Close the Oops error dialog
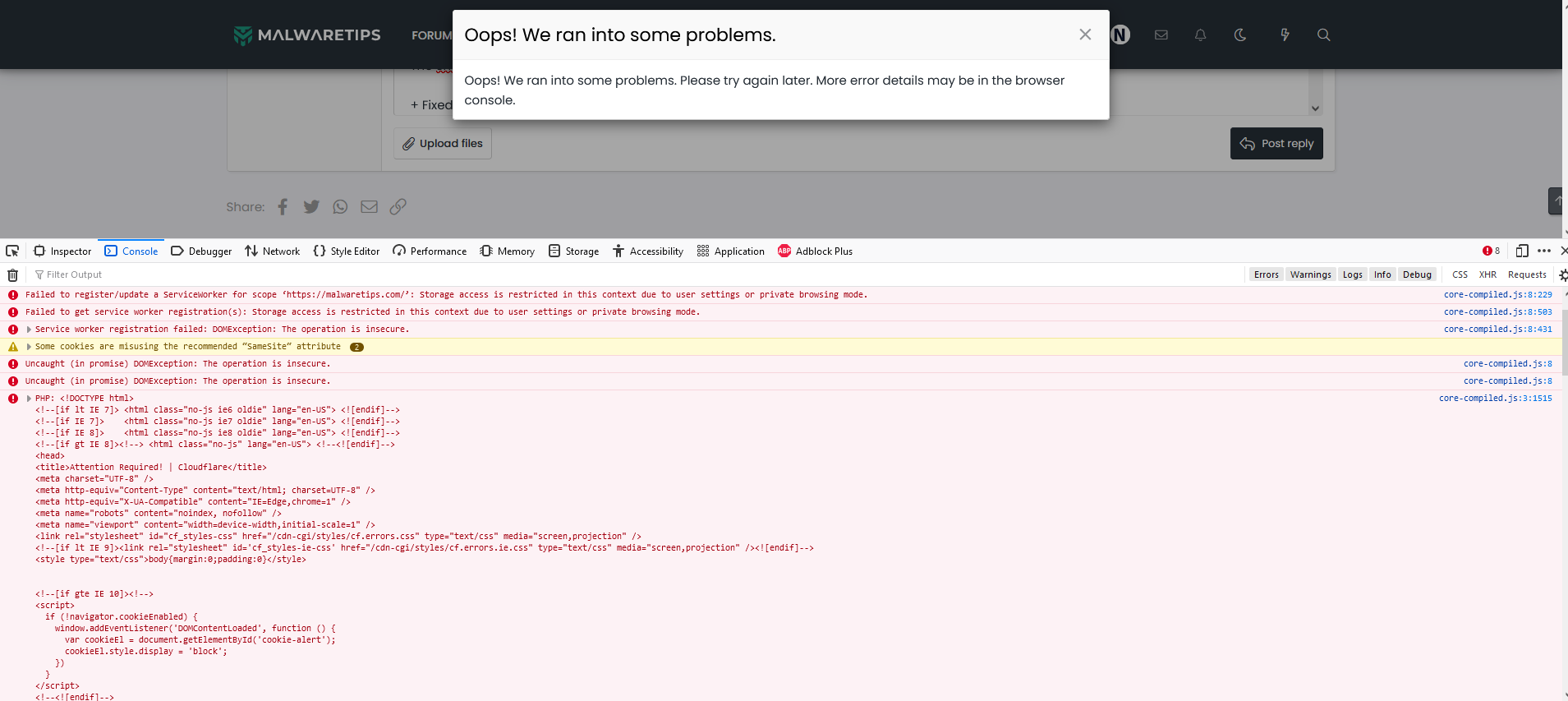 [x=1085, y=35]
